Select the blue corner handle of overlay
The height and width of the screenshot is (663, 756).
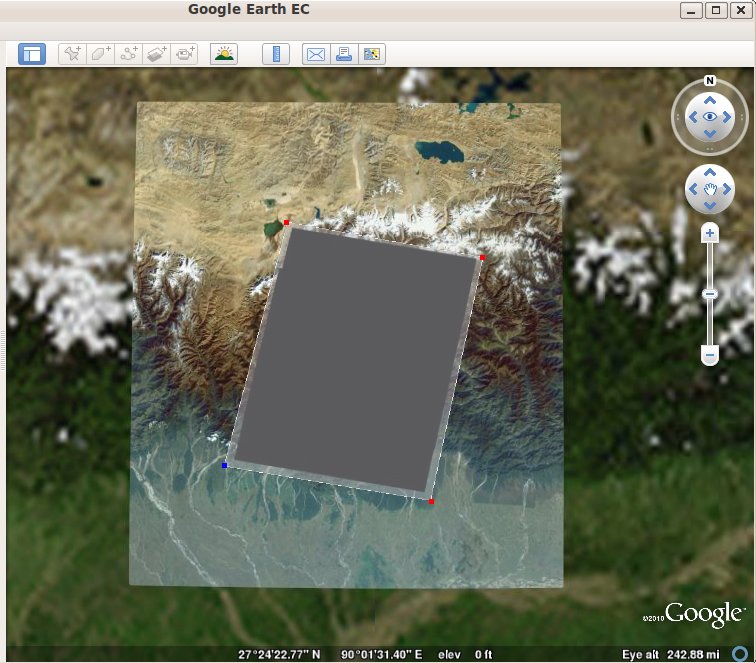[x=224, y=465]
